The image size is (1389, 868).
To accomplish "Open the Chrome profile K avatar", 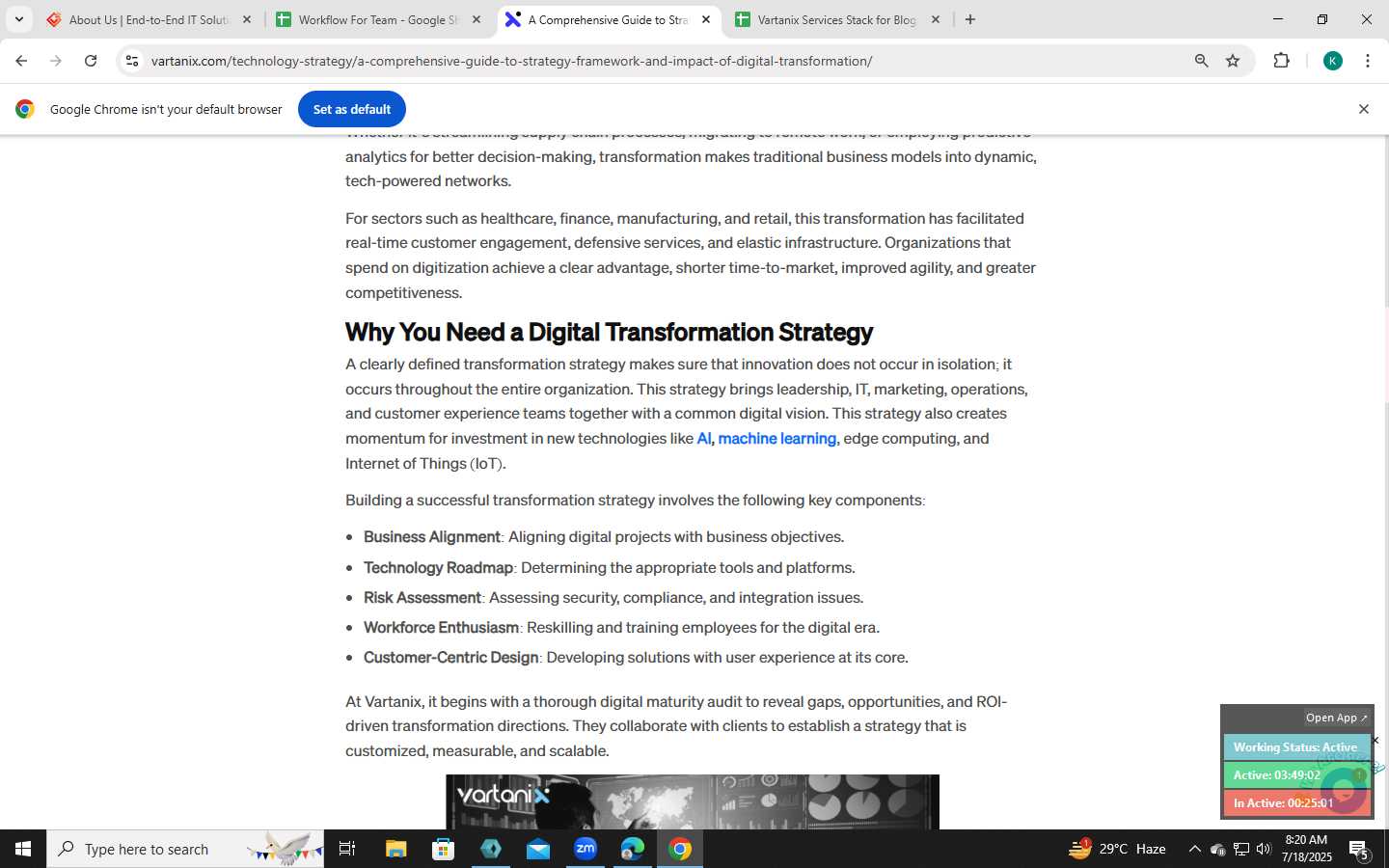I will pyautogui.click(x=1333, y=61).
